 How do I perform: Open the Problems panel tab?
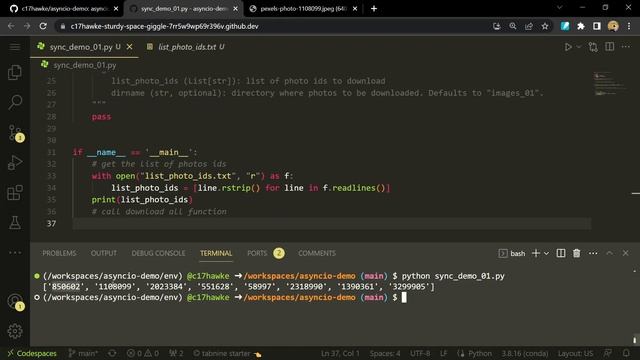[x=59, y=253]
